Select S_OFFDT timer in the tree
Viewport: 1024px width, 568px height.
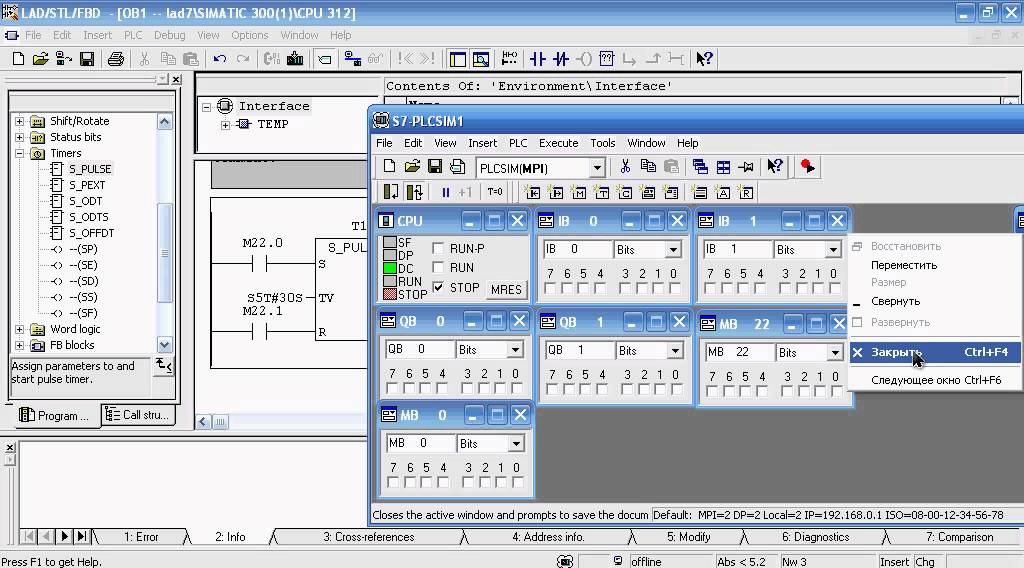91,233
